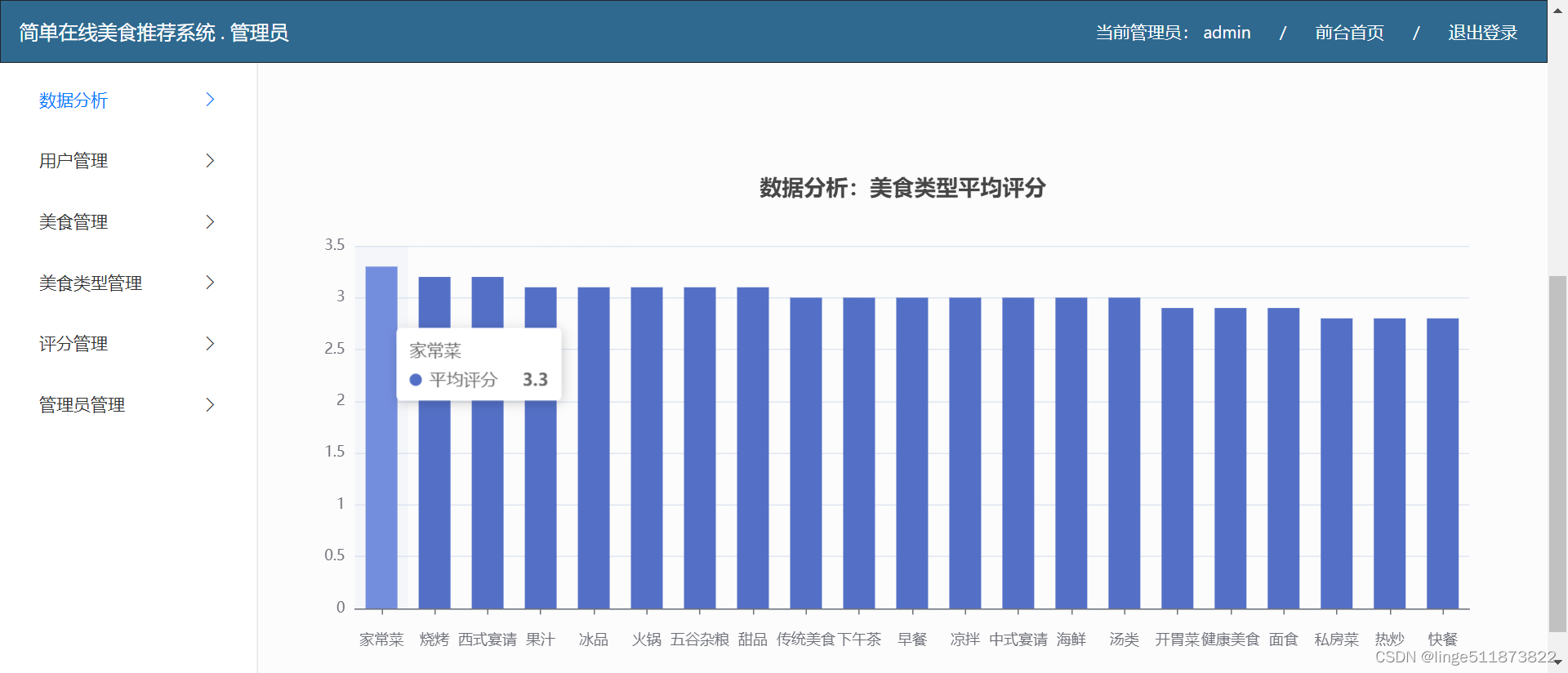Click the admin username in header
This screenshot has width=1568, height=673.
1227,33
